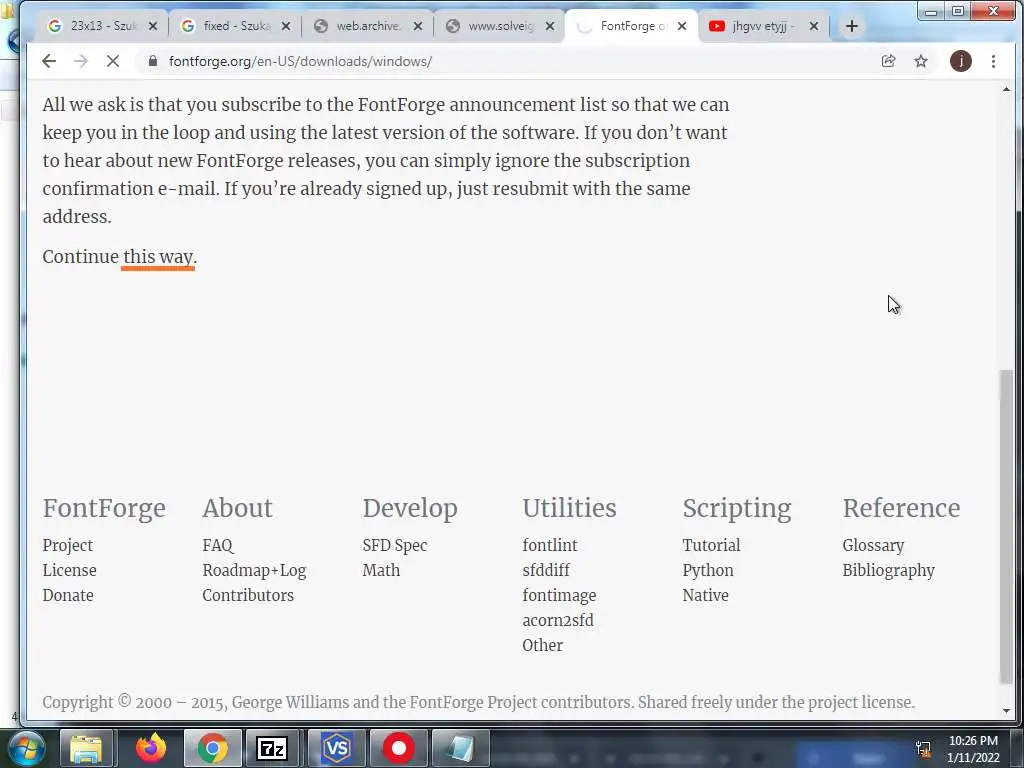The image size is (1024, 768).
Task: Open the Native scripting link
Action: tap(705, 595)
